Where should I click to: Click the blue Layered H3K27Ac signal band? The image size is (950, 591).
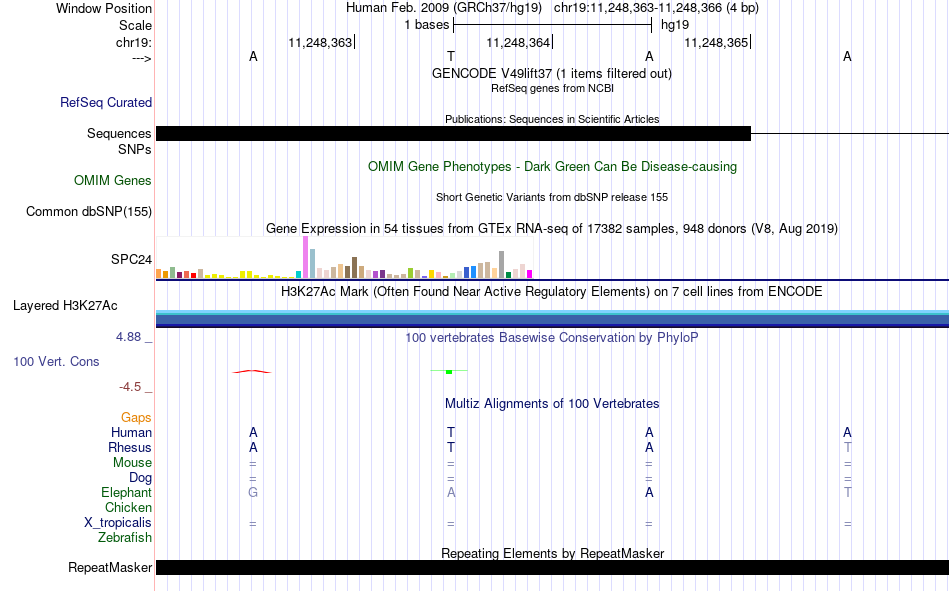(553, 319)
